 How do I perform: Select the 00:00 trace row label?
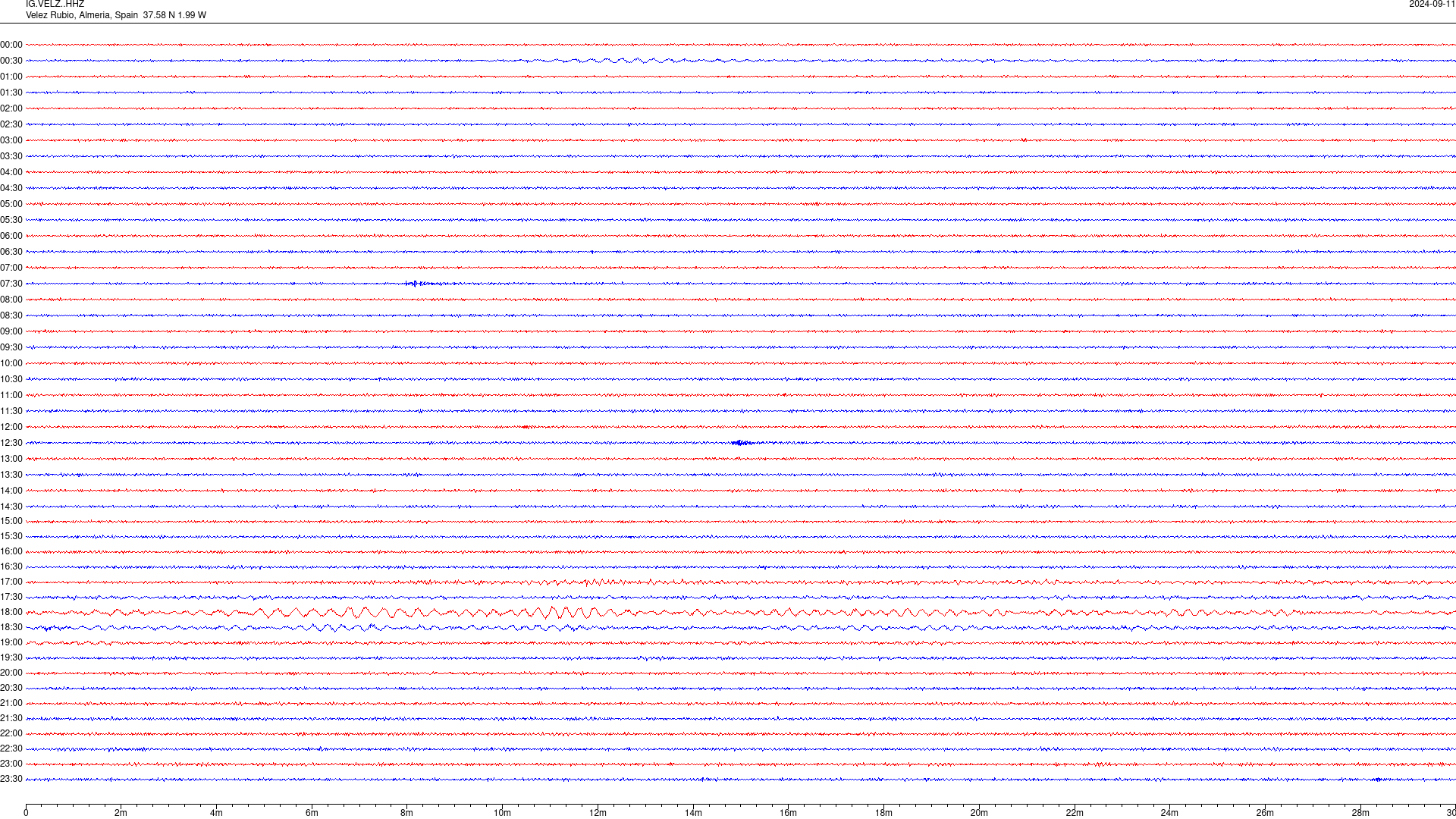(x=11, y=45)
